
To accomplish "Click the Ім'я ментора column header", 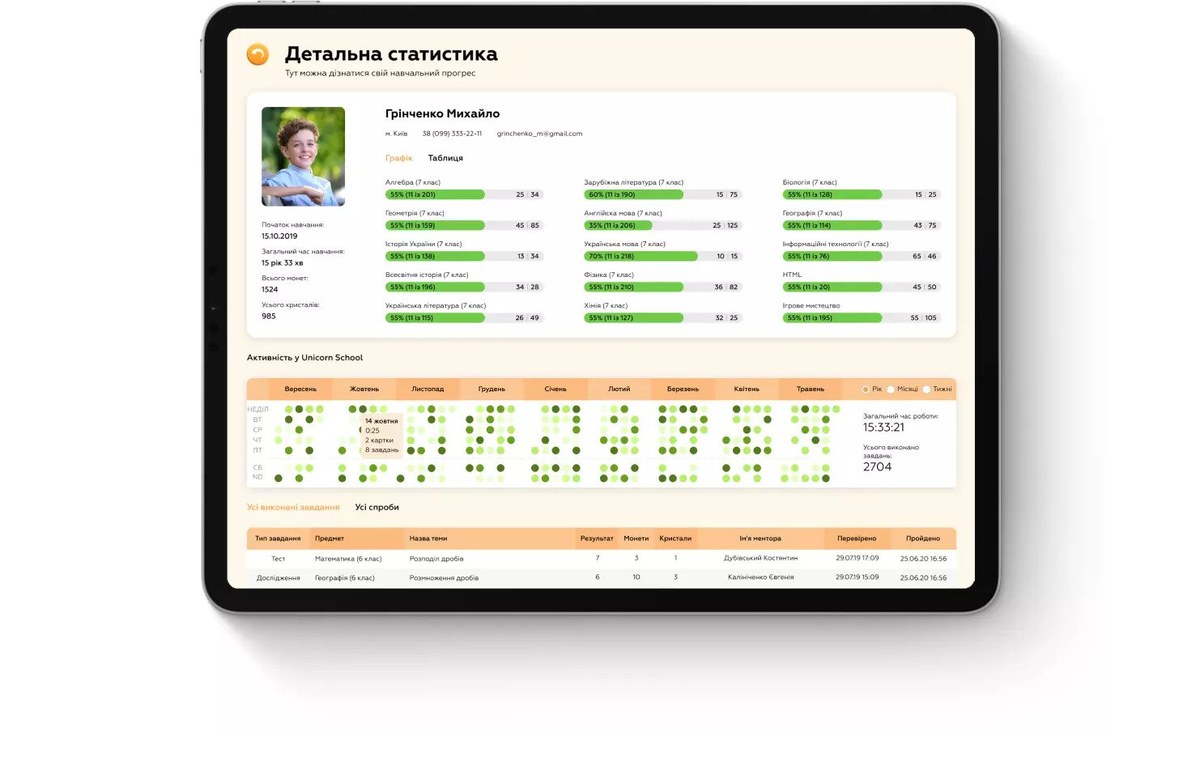I will 760,538.
